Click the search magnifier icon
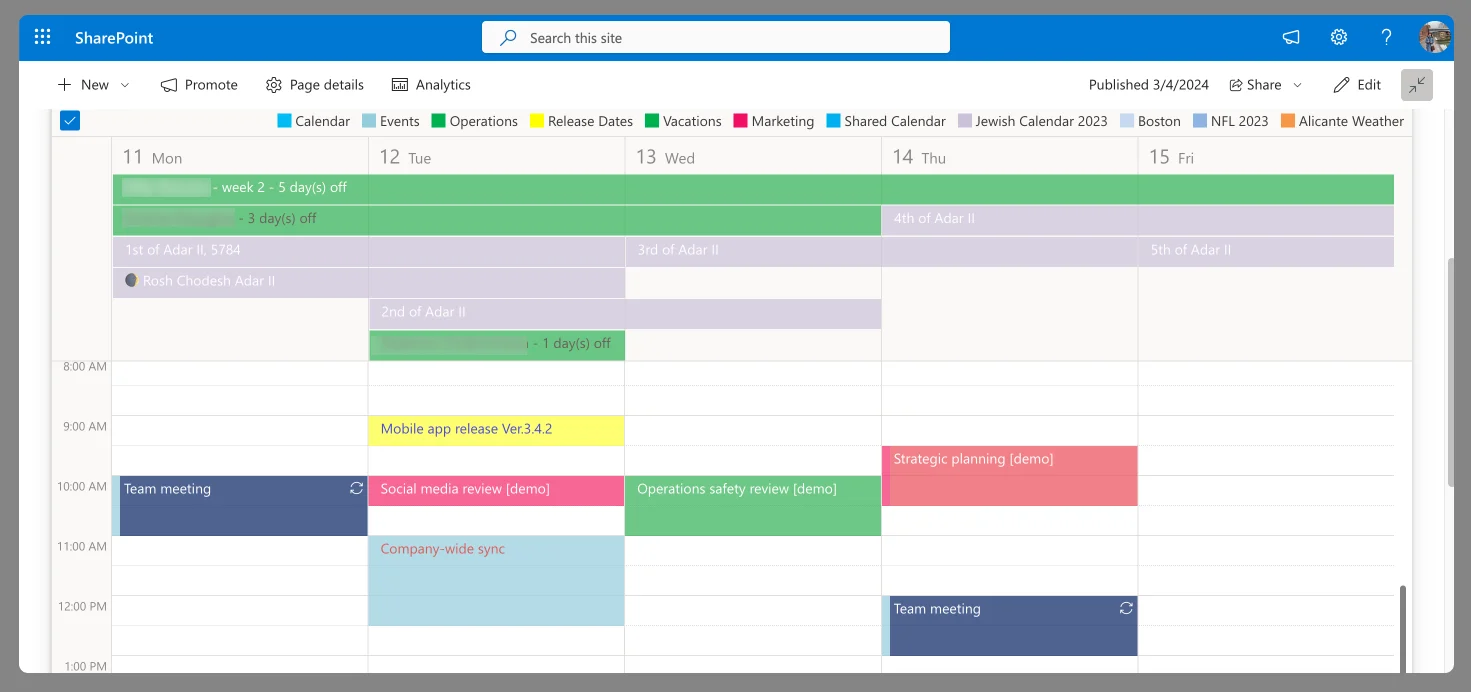 [509, 37]
